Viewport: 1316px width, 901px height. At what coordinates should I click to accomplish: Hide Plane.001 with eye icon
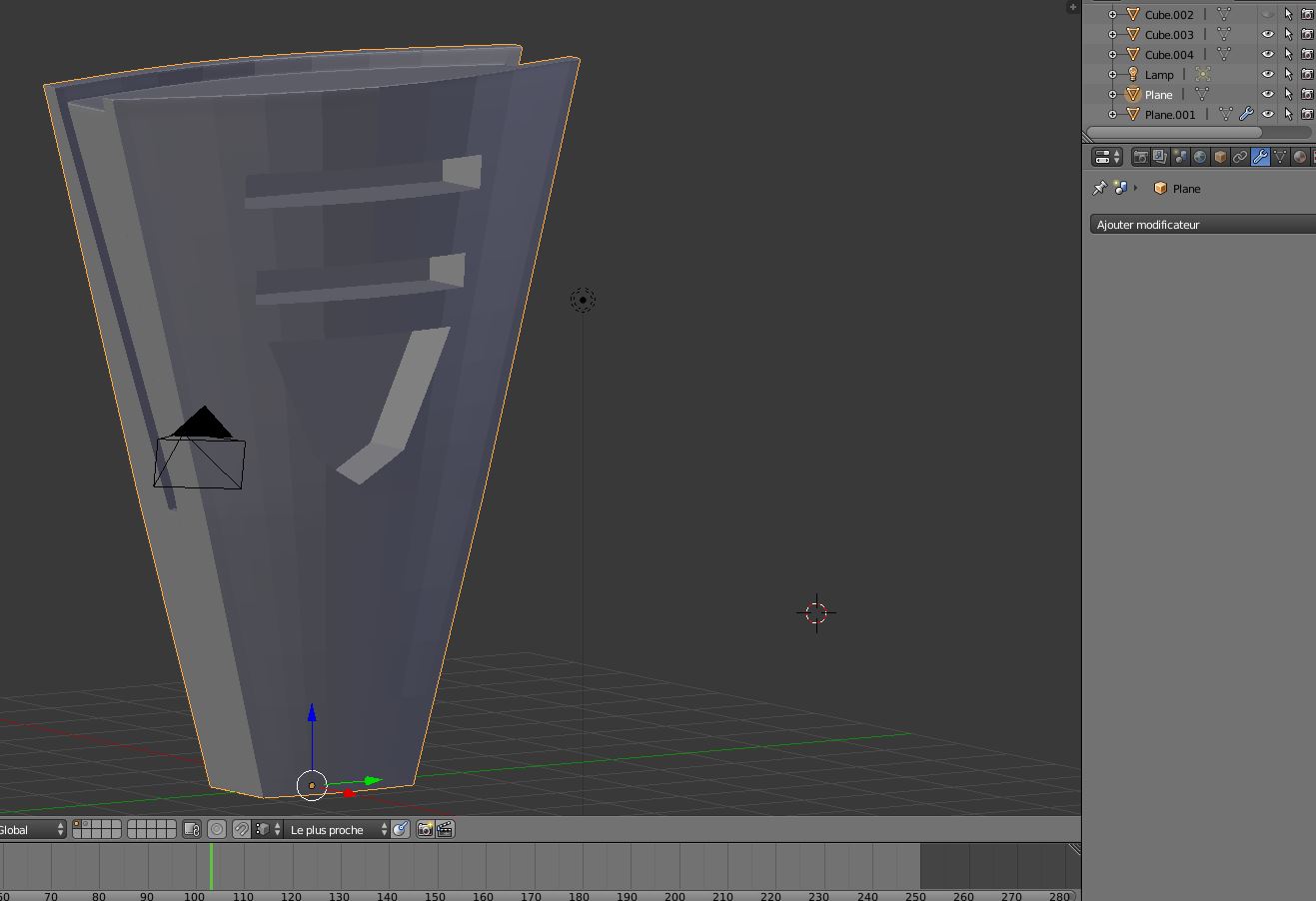[1268, 114]
